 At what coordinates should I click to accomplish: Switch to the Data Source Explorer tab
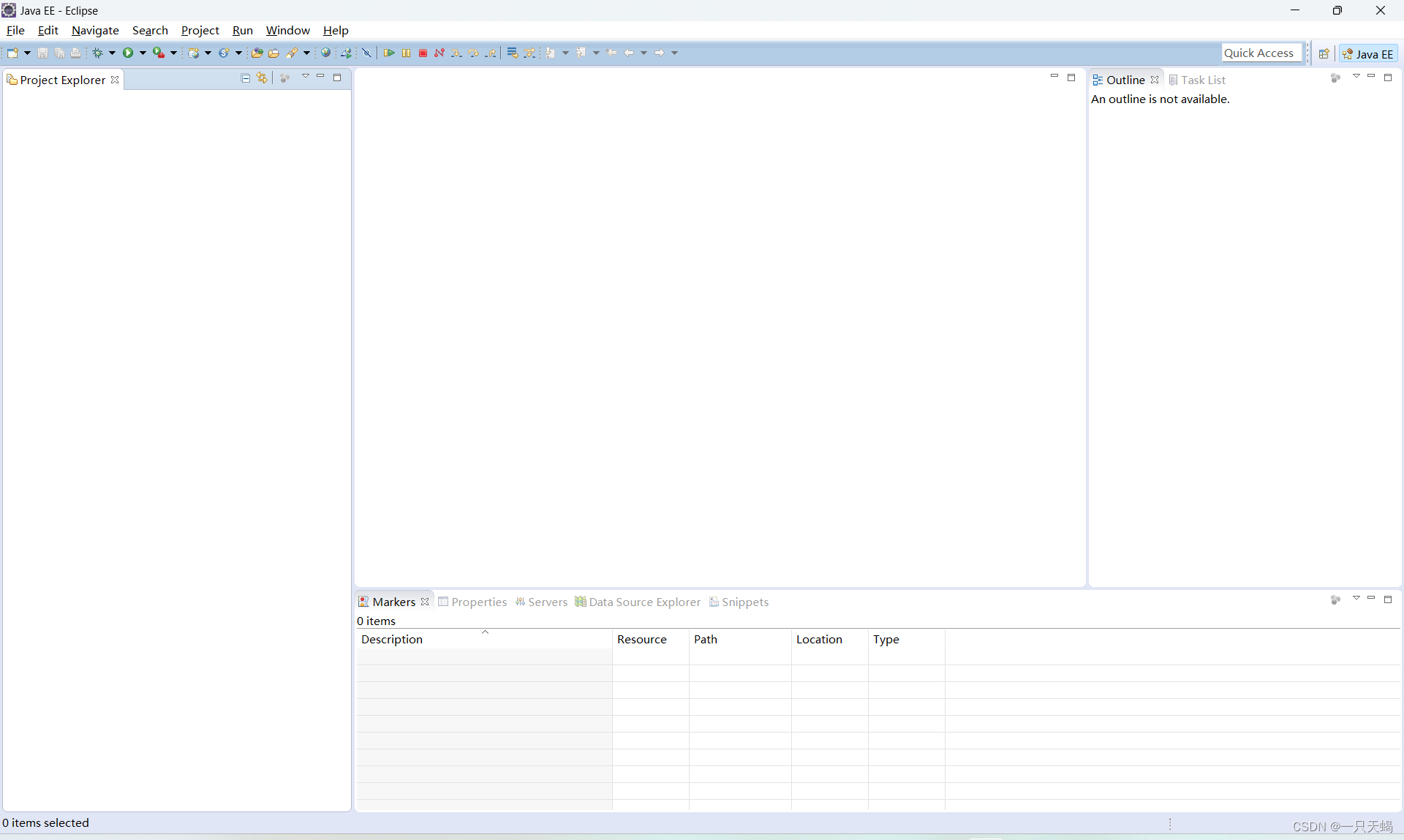tap(638, 602)
